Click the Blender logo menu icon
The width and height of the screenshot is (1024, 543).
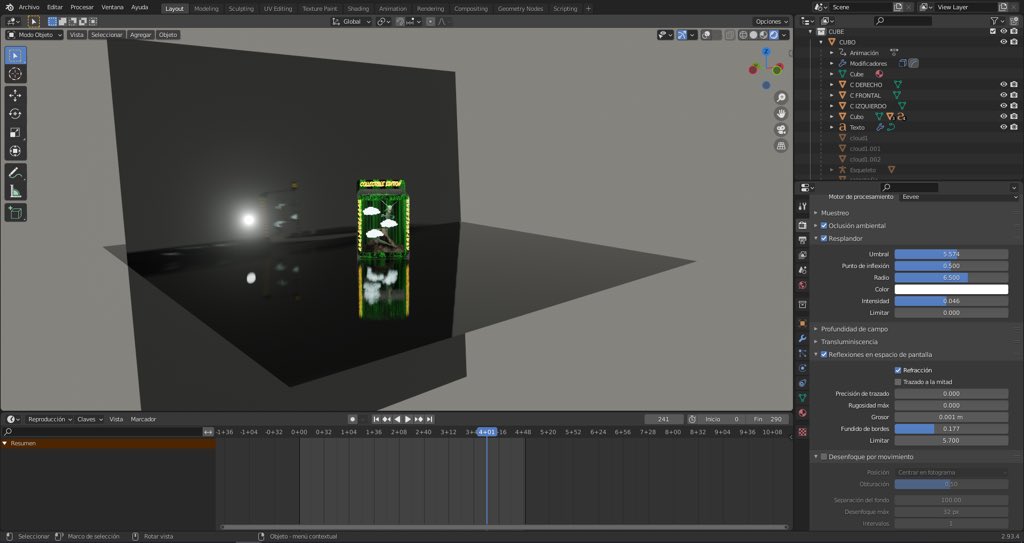tap(9, 7)
